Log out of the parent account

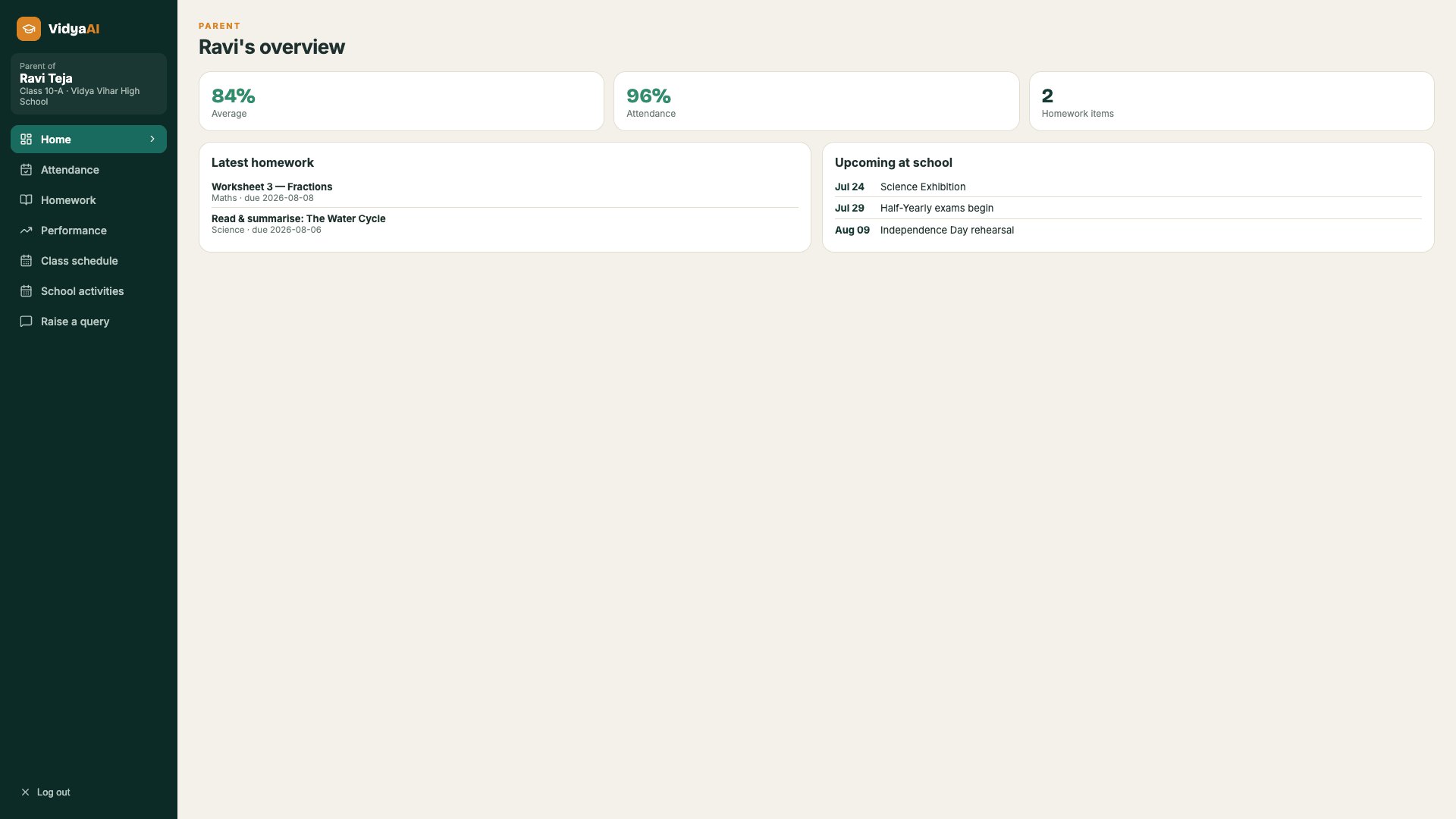click(x=45, y=792)
